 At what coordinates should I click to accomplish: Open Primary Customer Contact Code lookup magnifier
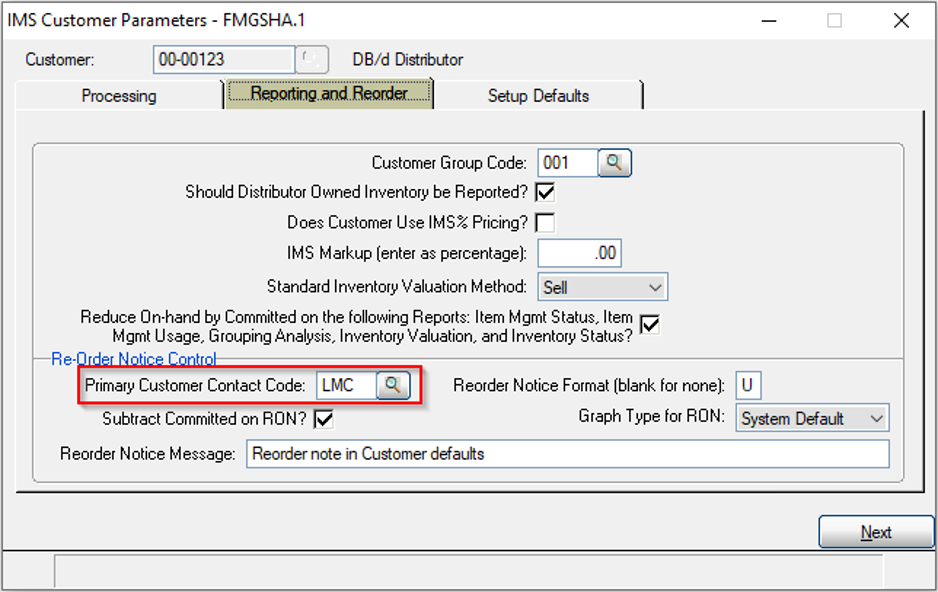click(x=393, y=385)
